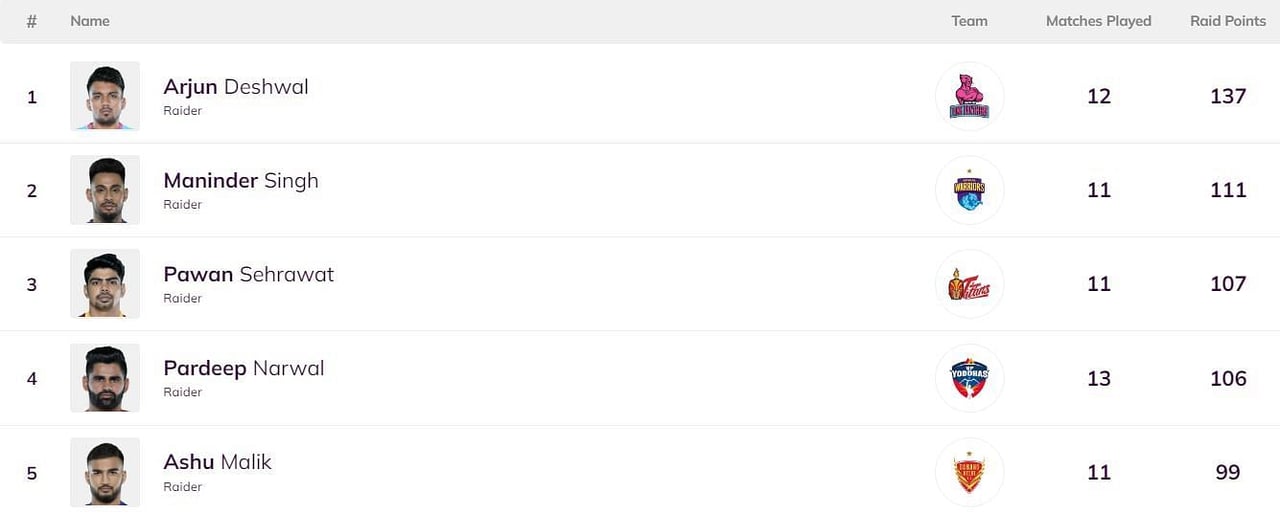Click UP Yoddhas team logo

coord(969,378)
